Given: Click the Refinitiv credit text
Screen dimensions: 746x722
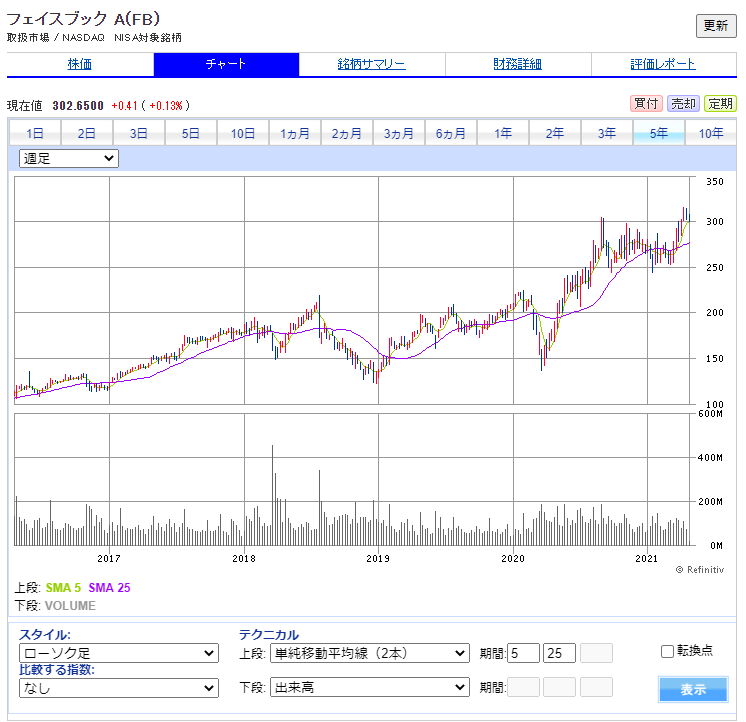Looking at the screenshot, I should point(700,570).
